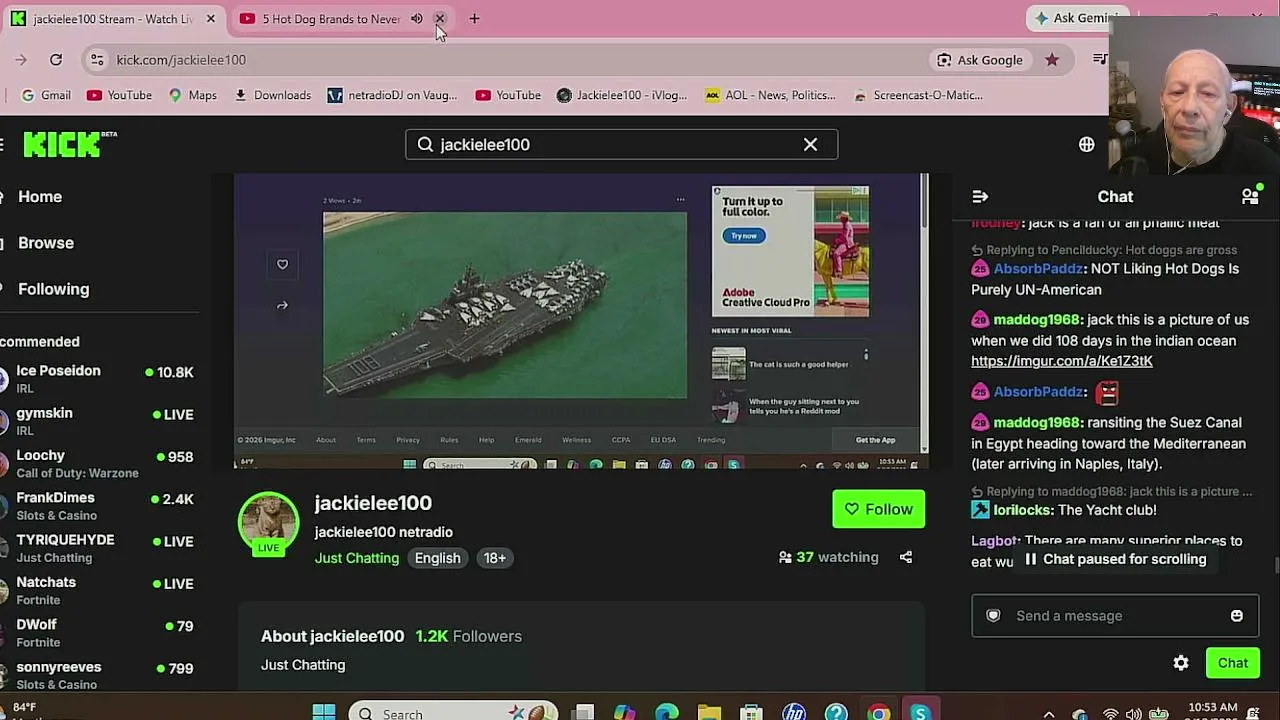This screenshot has height=720, width=1280.
Task: Go to Browse in Kick sidebar
Action: click(46, 243)
